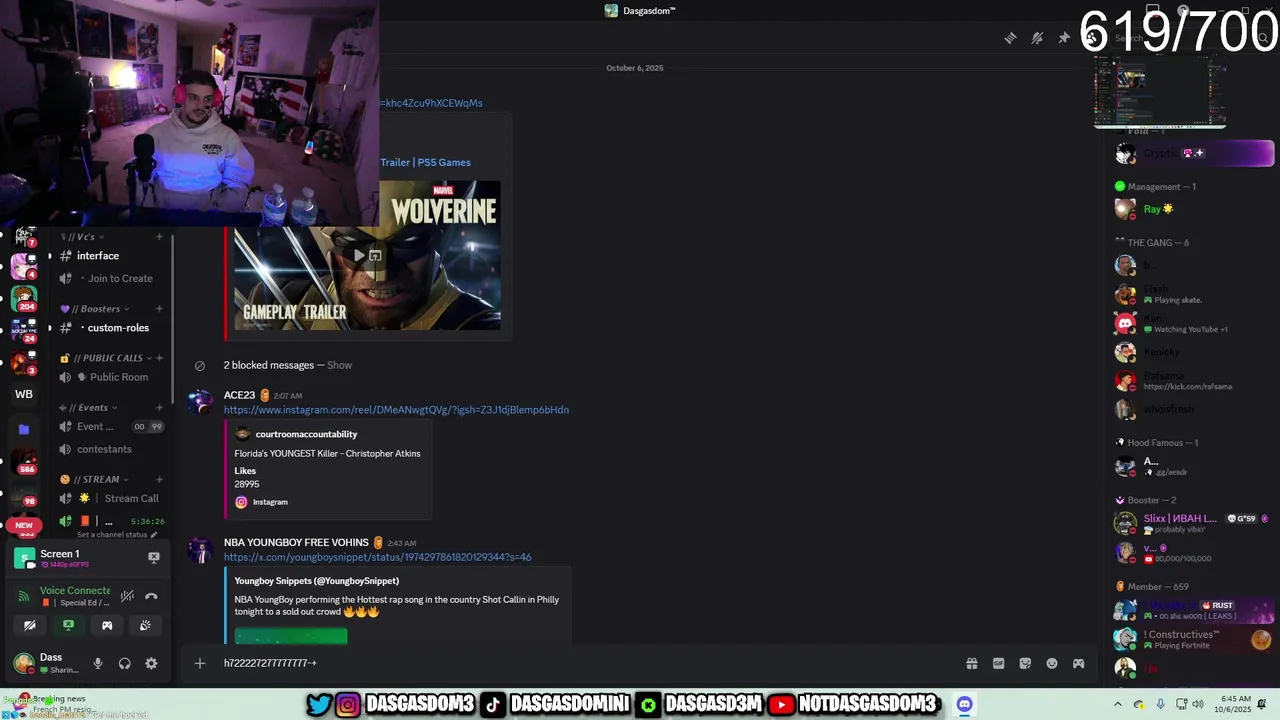Add channel to // Vc's category plus

[x=160, y=237]
